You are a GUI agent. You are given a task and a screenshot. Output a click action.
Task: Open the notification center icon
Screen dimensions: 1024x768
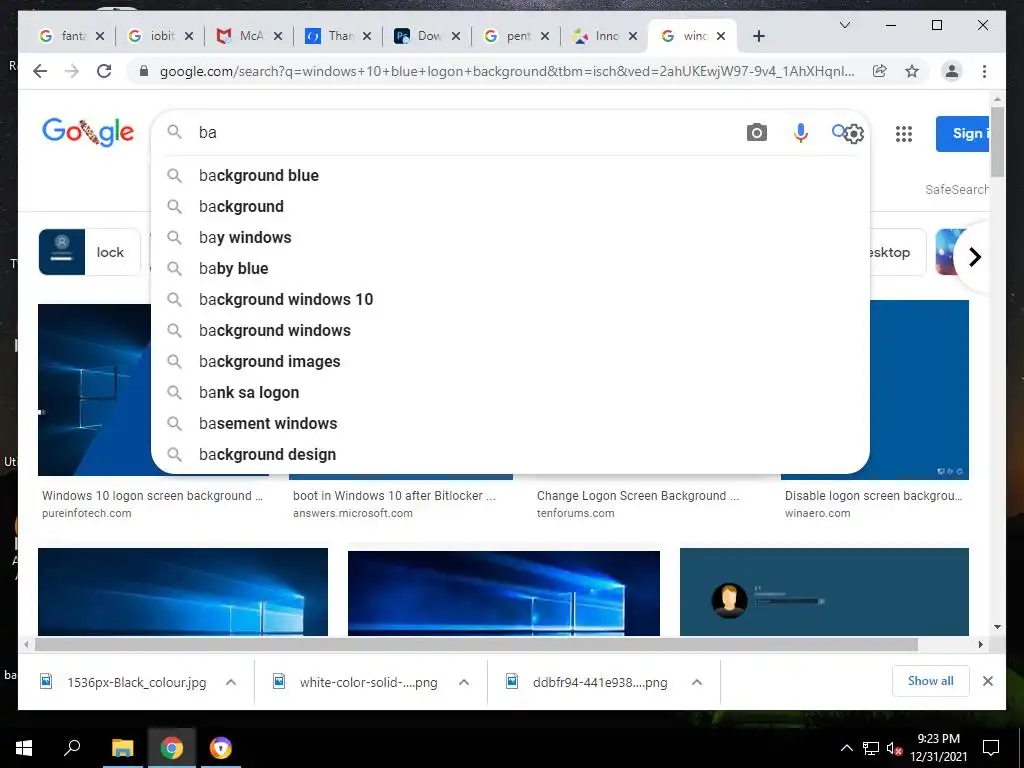coord(991,748)
